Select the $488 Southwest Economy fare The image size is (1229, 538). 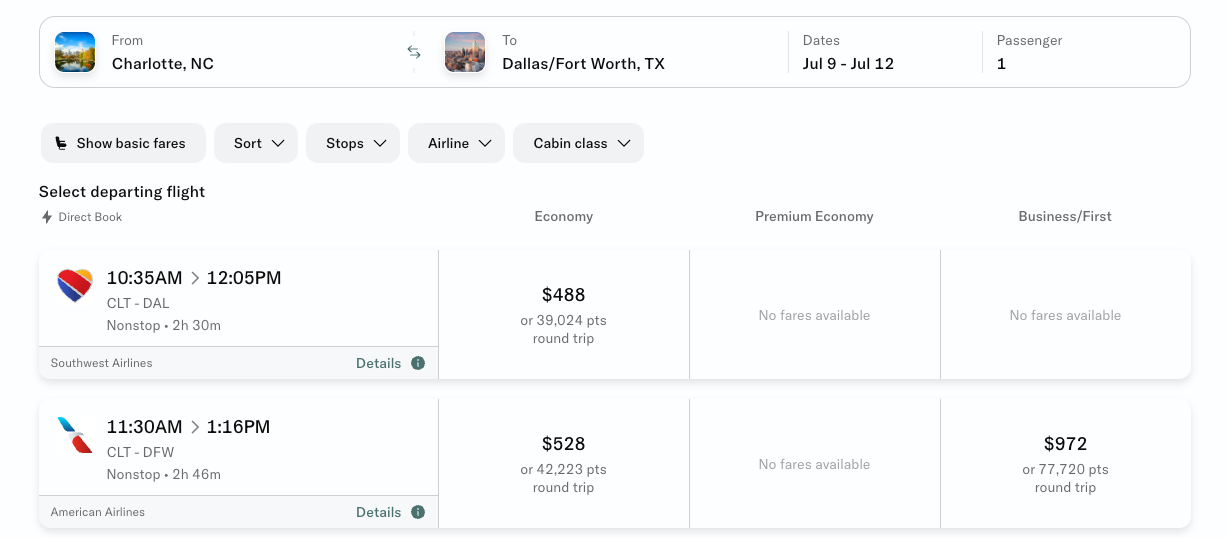[564, 314]
